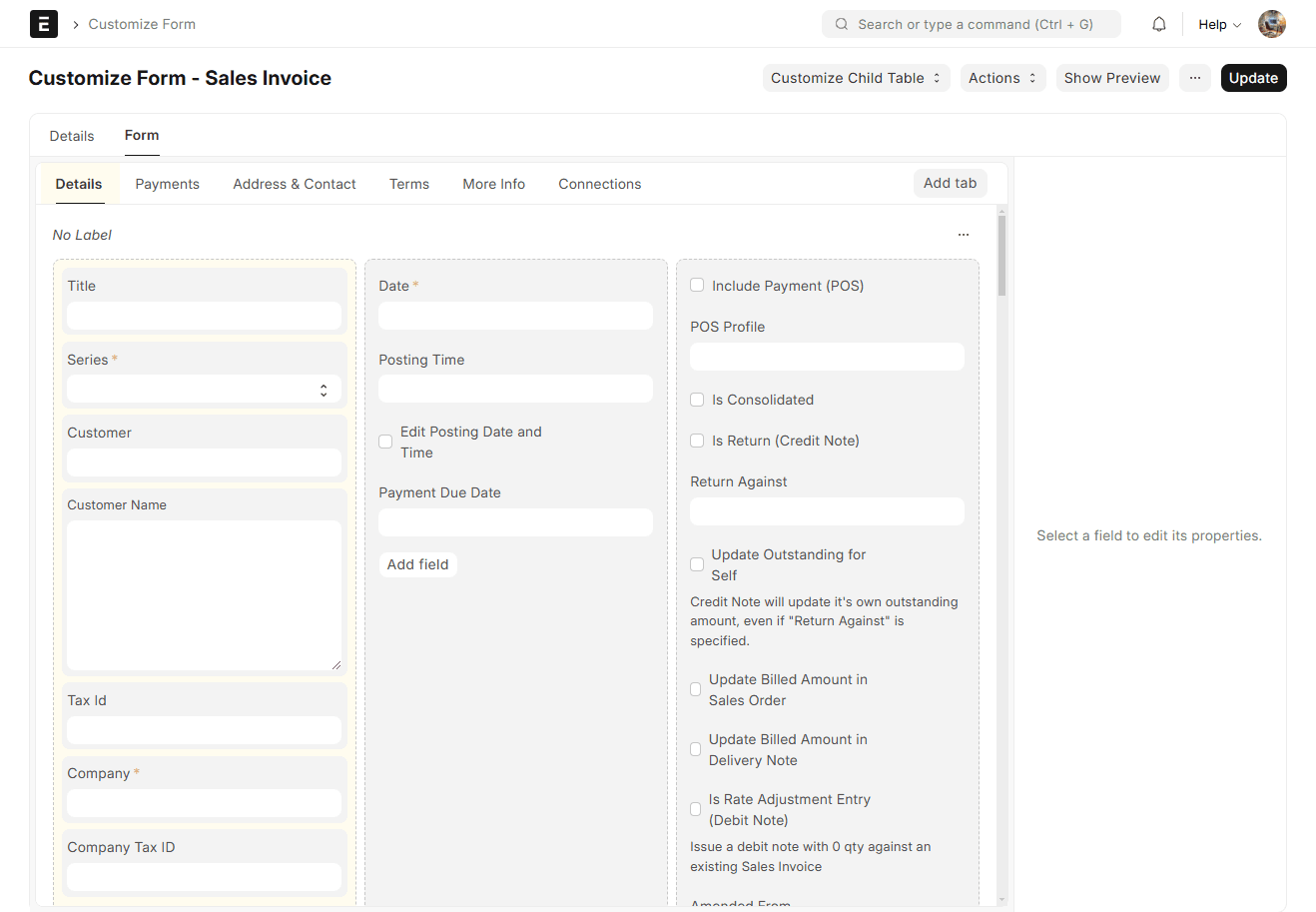Enable Edit Posting Date and Time checkbox
Viewport: 1316px width, 912px height.
385,442
